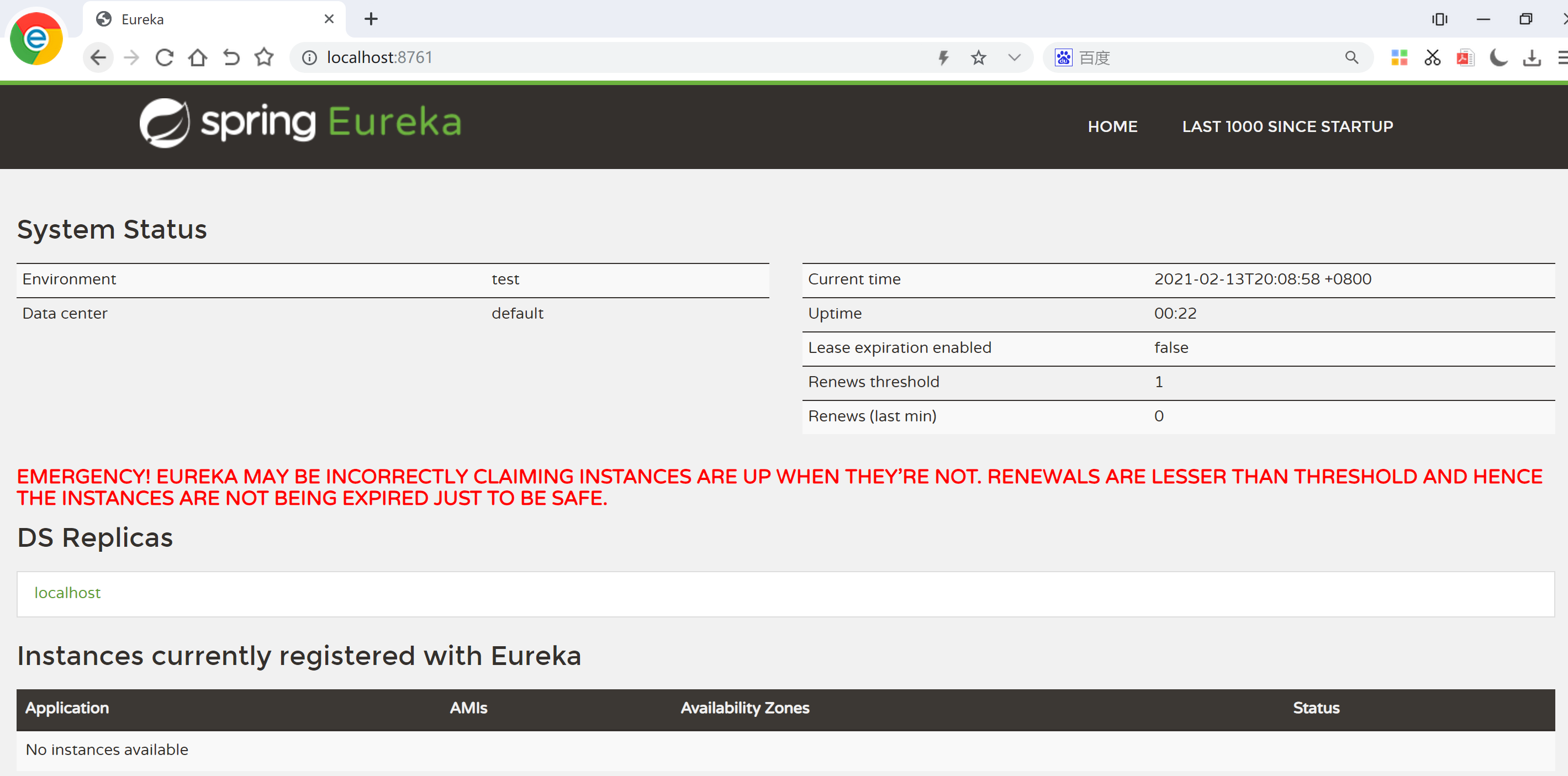Screen dimensions: 1568x776
Task: Open the red PDF extension icon
Action: click(1465, 58)
